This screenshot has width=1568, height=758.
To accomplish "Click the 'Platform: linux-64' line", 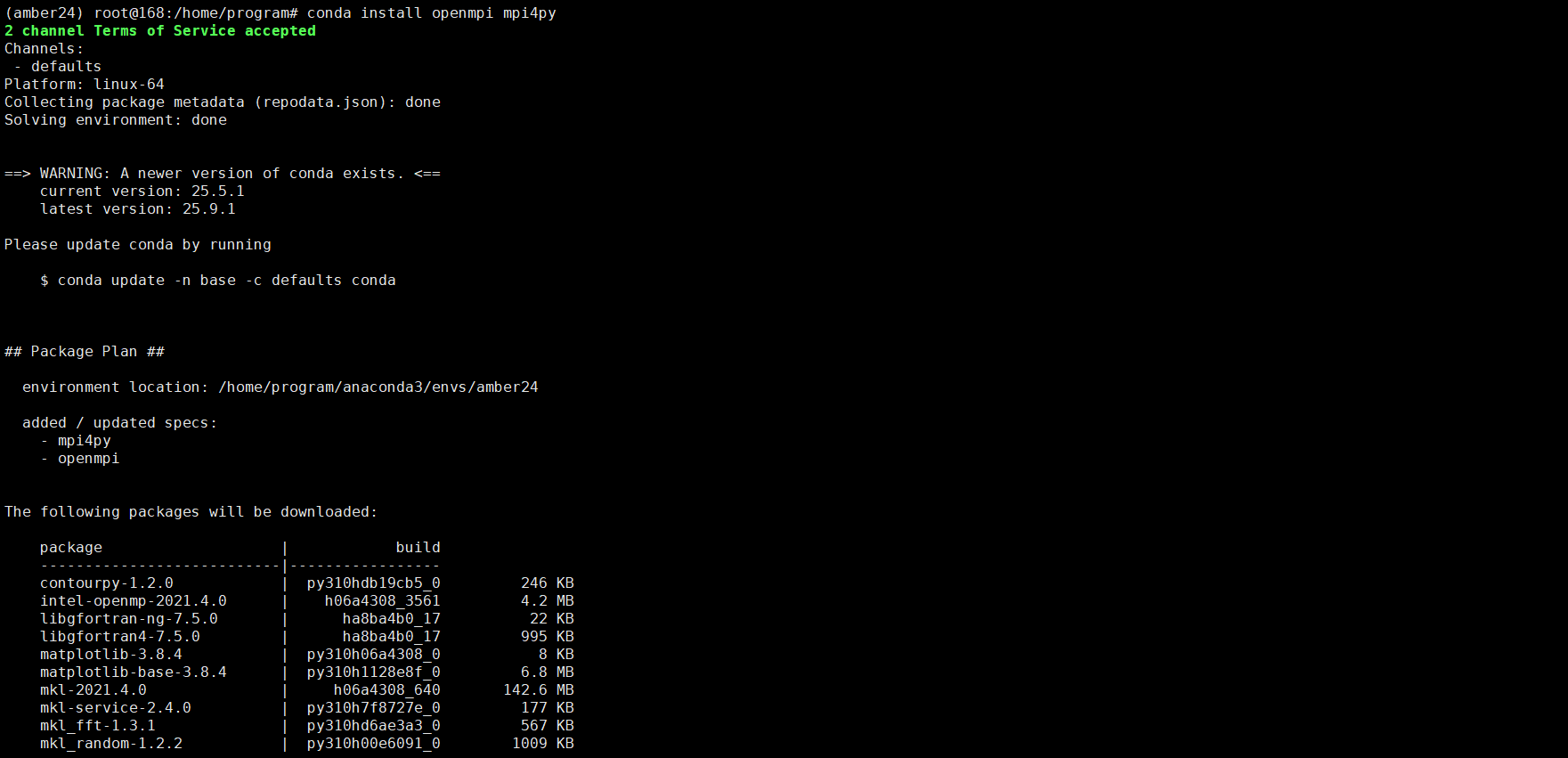I will coord(85,85).
